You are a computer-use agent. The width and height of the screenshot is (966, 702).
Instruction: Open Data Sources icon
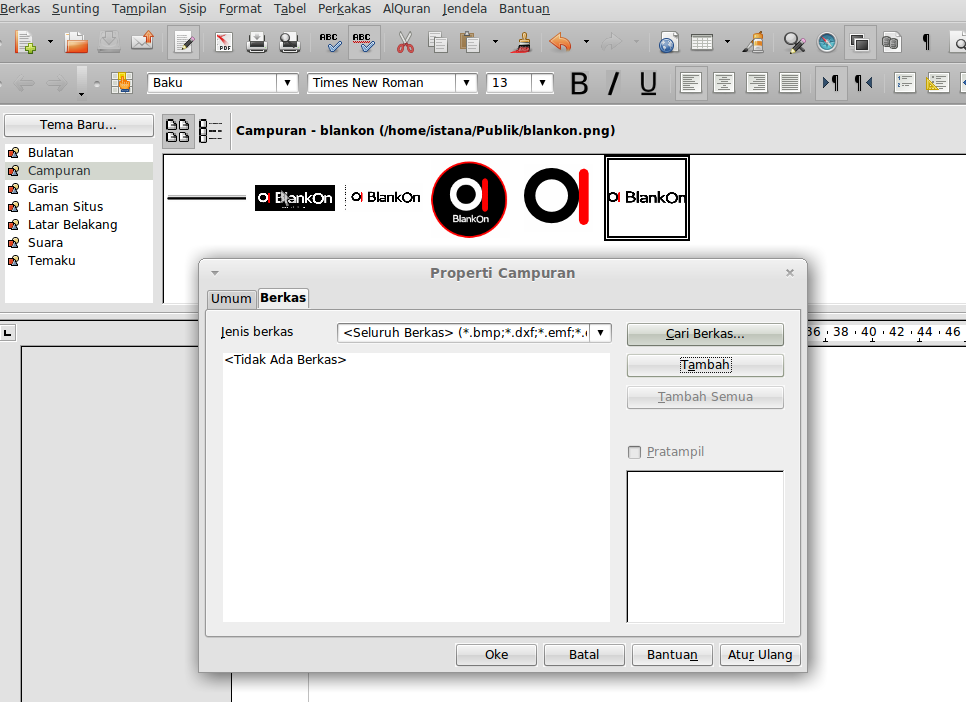891,43
